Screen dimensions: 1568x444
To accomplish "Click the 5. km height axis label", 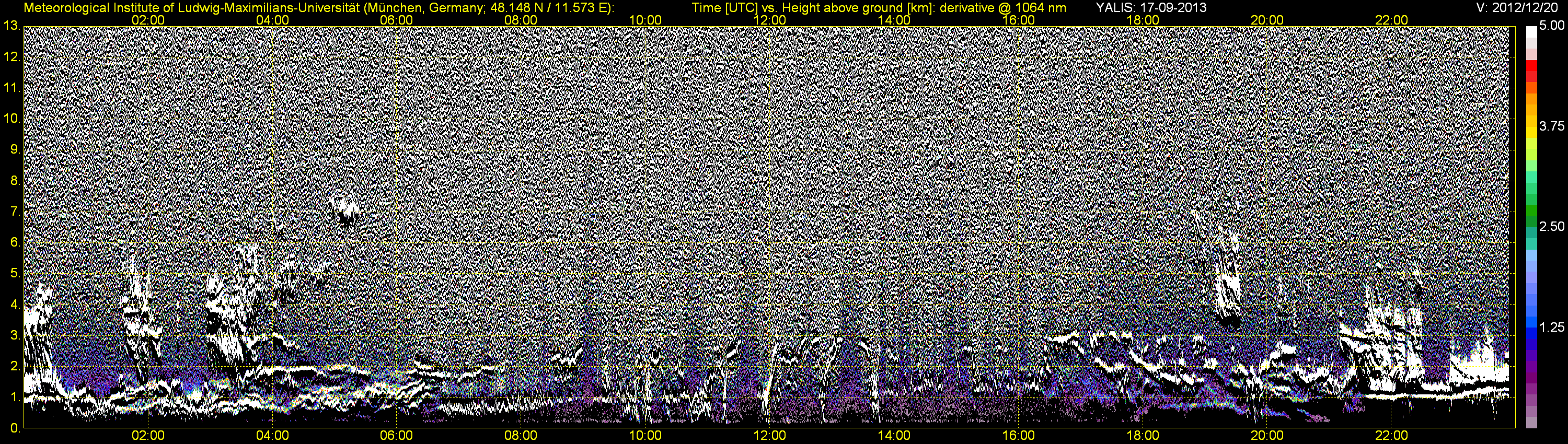I will point(15,274).
